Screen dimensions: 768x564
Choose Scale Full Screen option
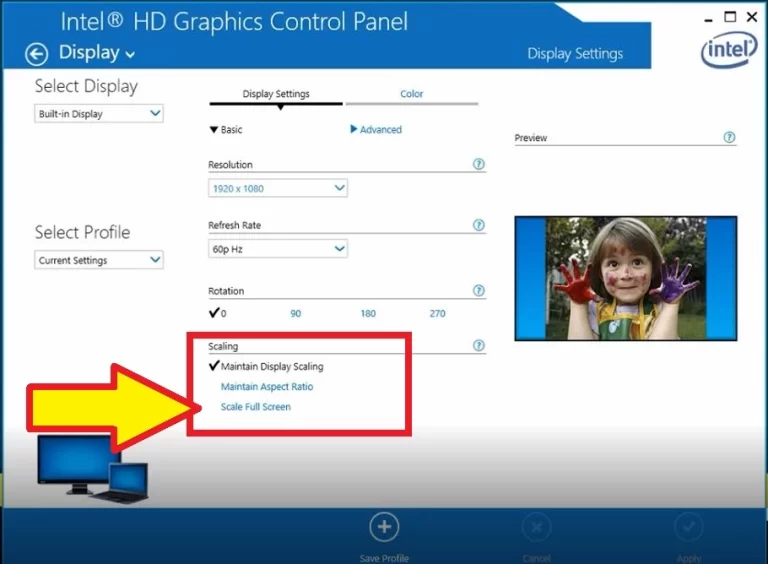[x=255, y=407]
